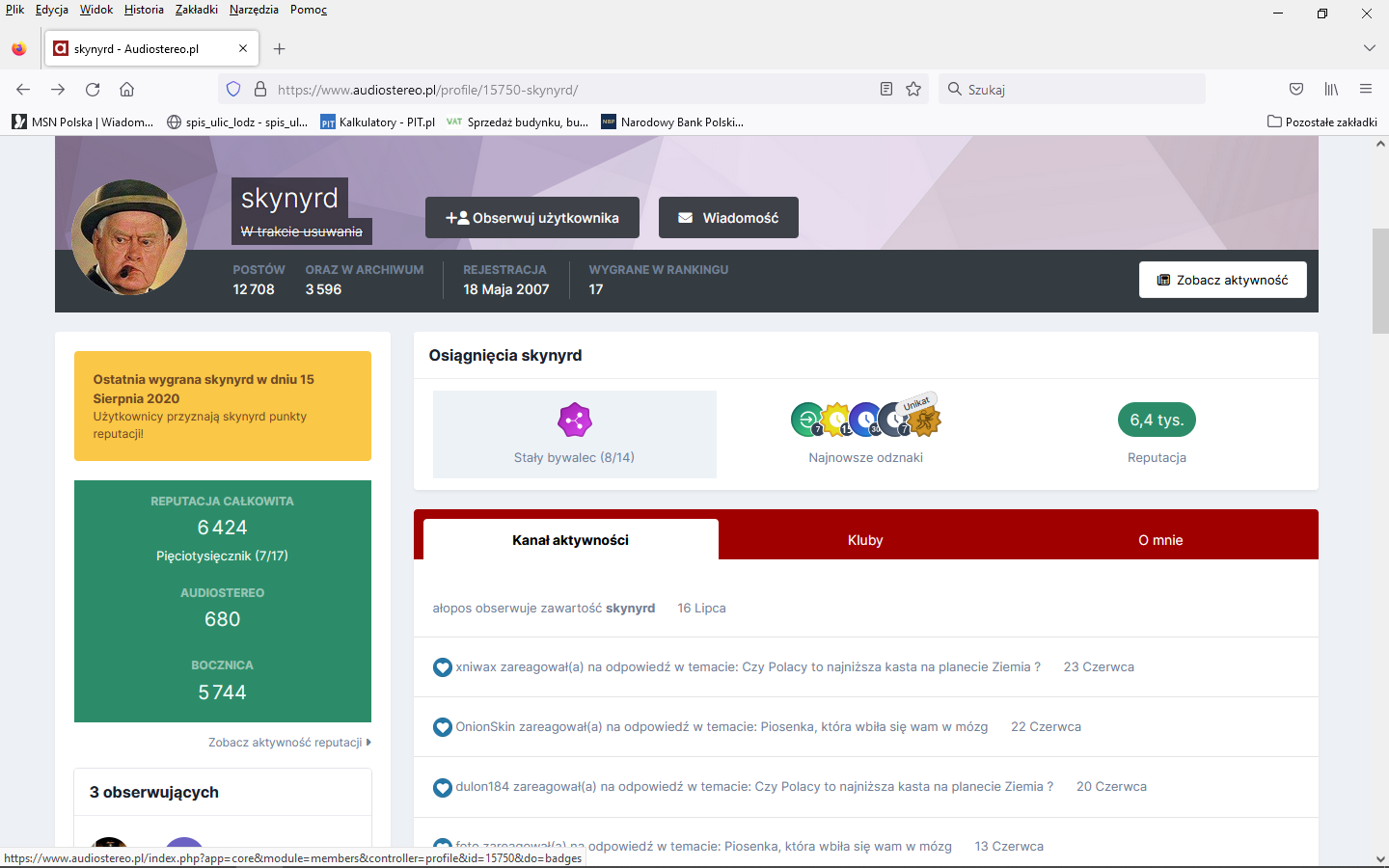Open Firefox hamburger menu
The height and width of the screenshot is (868, 1389).
(x=1366, y=90)
